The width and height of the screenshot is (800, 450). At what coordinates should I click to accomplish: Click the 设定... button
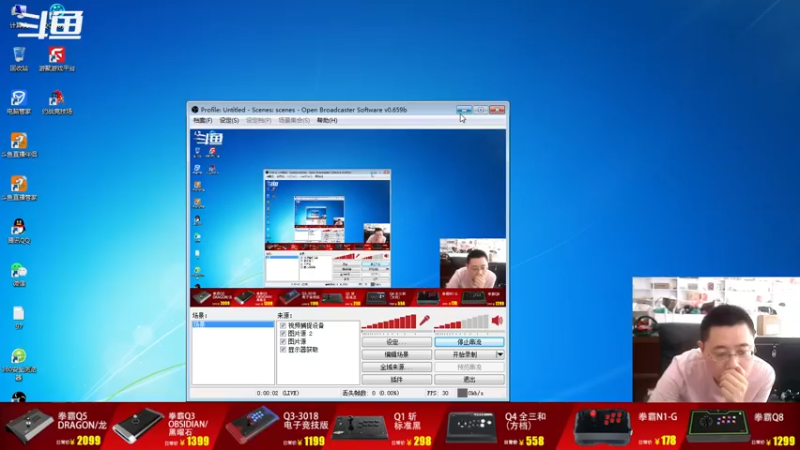click(x=396, y=342)
